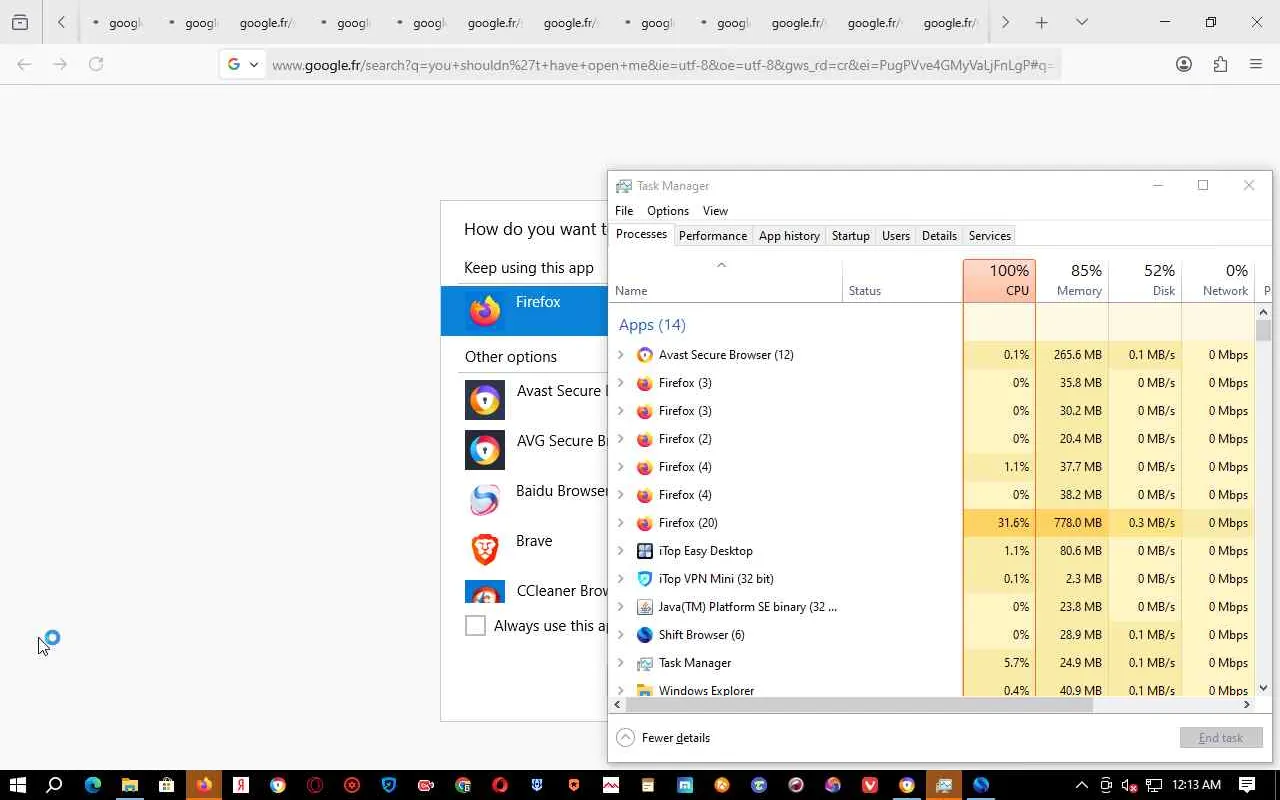
Task: Switch to the Users tab
Action: click(x=896, y=236)
